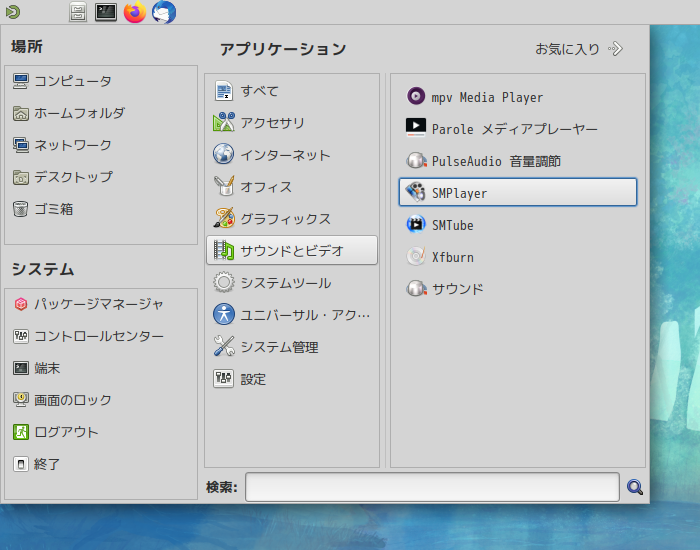
Task: Select the オフィス category
Action: click(292, 186)
